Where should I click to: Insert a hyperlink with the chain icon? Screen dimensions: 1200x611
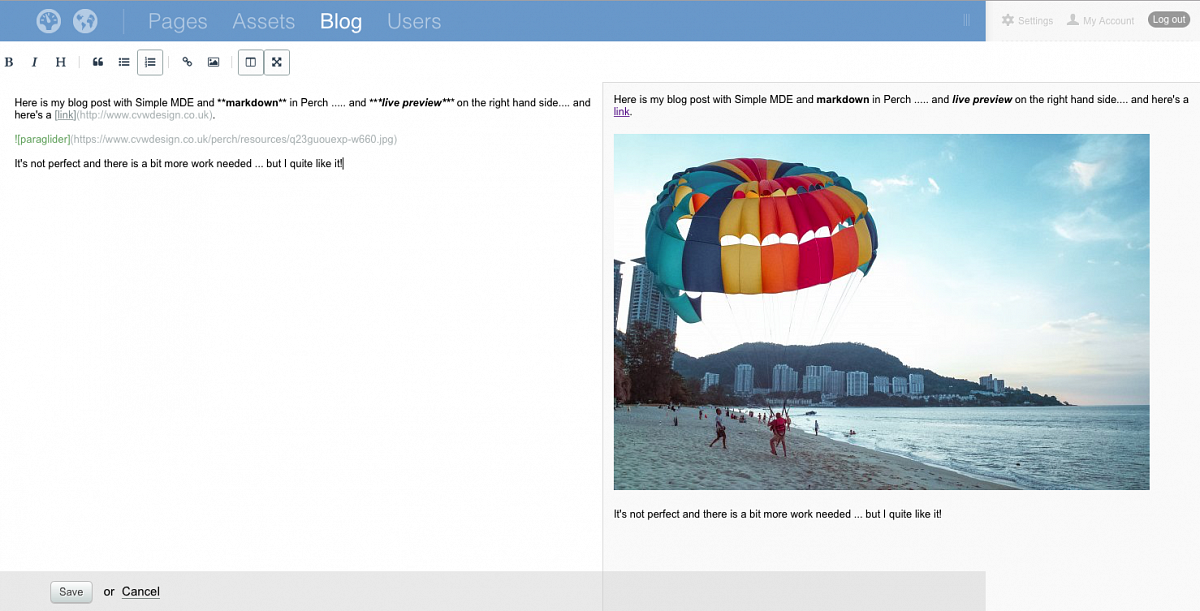(187, 62)
